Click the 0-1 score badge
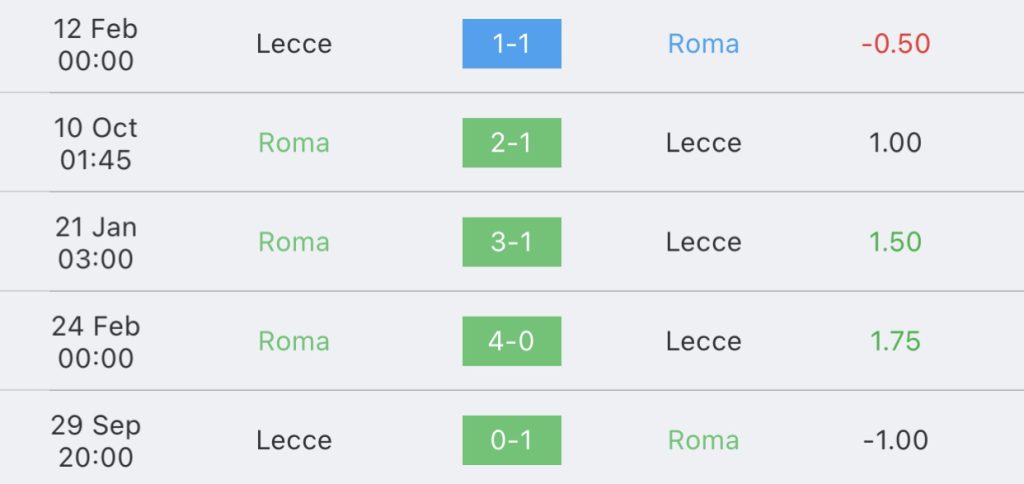The width and height of the screenshot is (1024, 484). (511, 439)
